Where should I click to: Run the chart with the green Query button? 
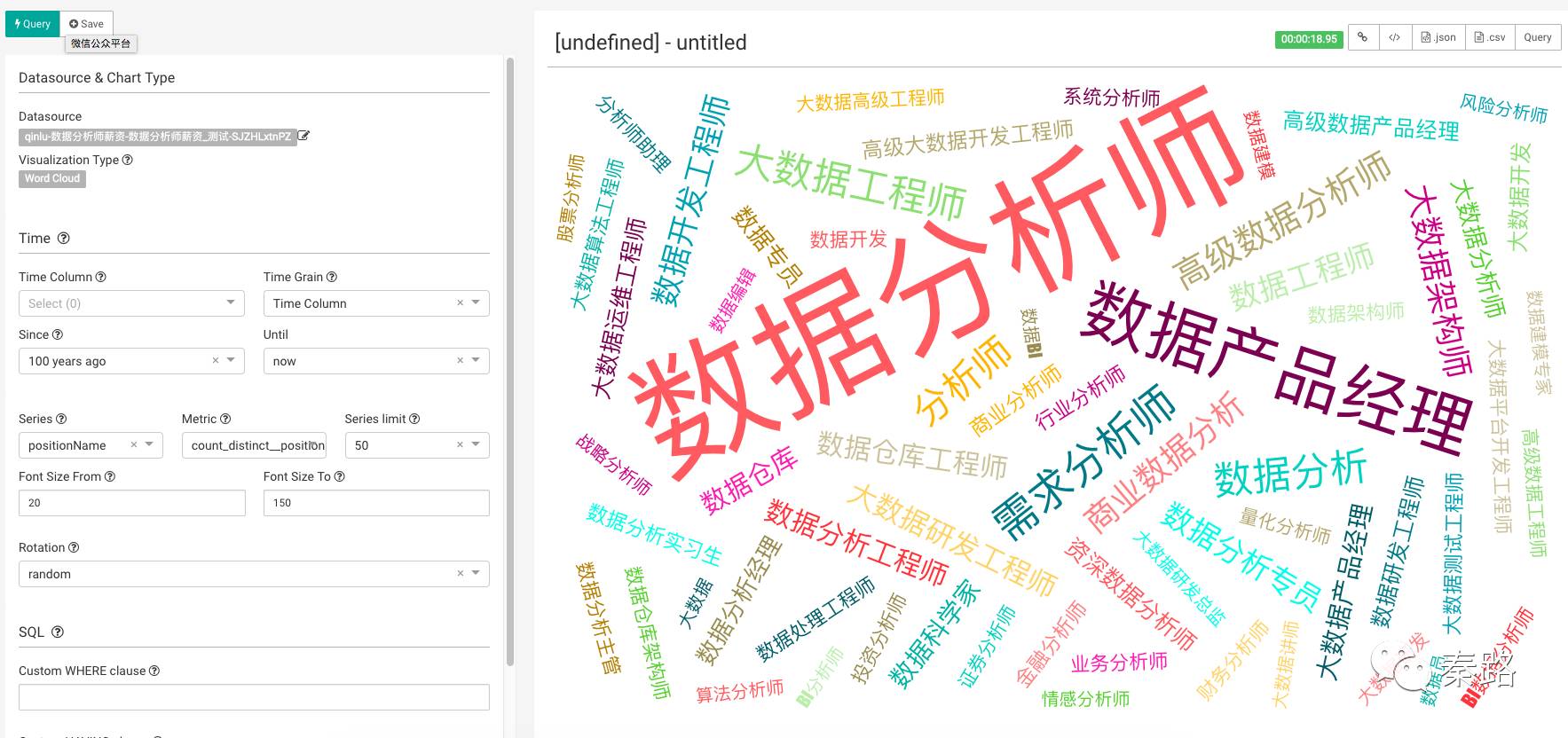pyautogui.click(x=33, y=24)
